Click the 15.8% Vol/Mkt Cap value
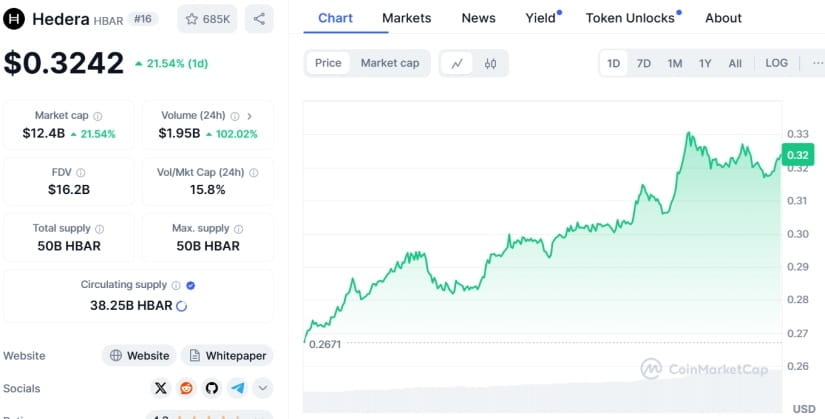 point(207,189)
